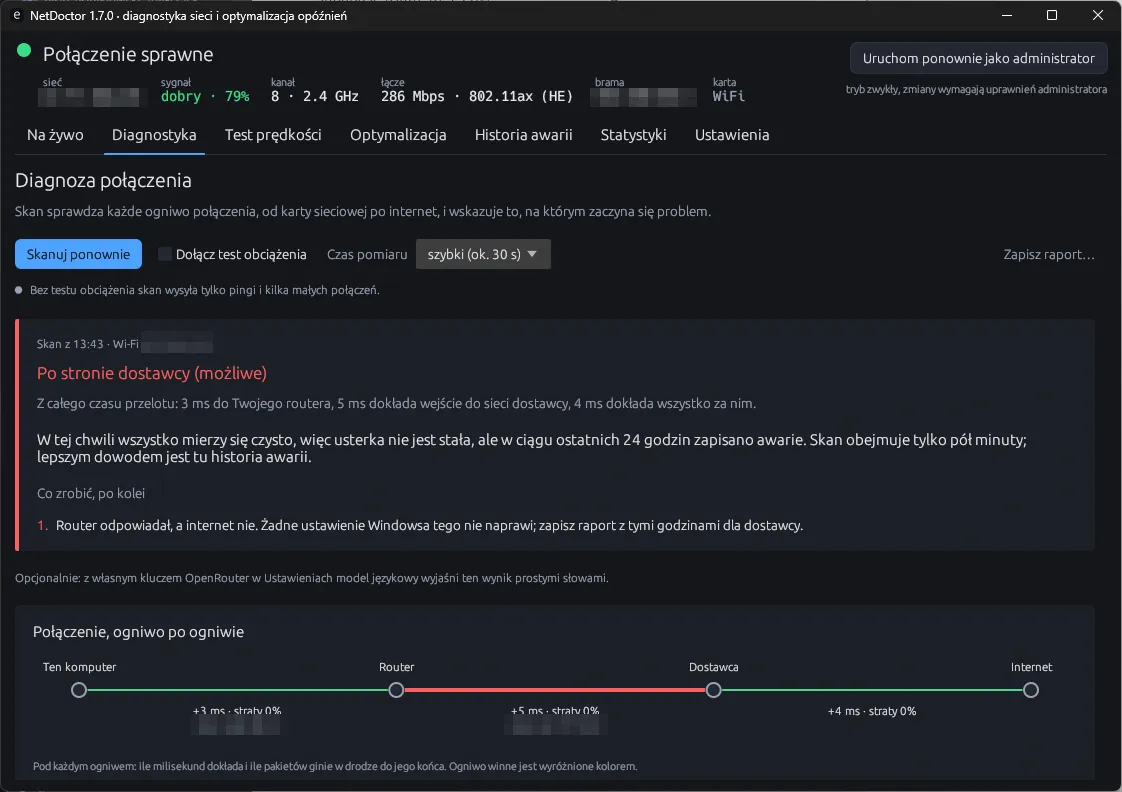Click the "Co zrobić, po kolei" subheading
Screen dimensions: 1122x792
click(x=91, y=493)
